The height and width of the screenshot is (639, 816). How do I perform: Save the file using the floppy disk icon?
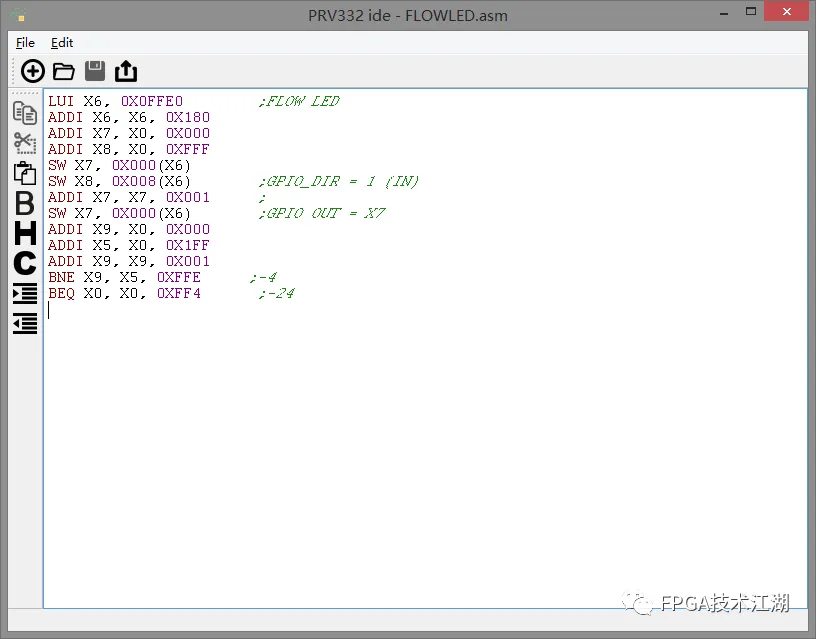tap(95, 71)
